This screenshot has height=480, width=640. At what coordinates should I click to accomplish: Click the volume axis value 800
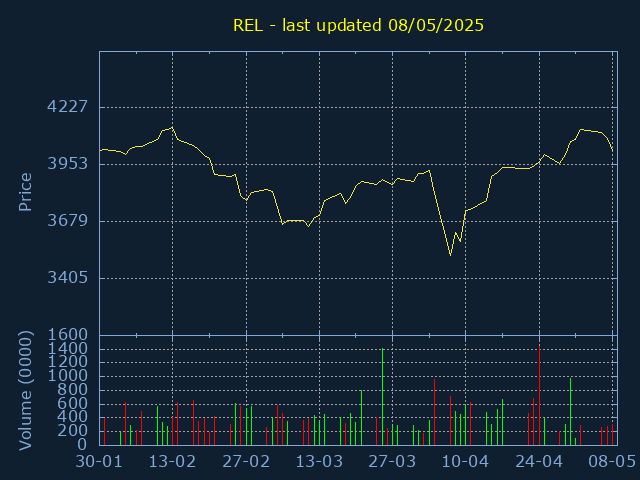(73, 390)
